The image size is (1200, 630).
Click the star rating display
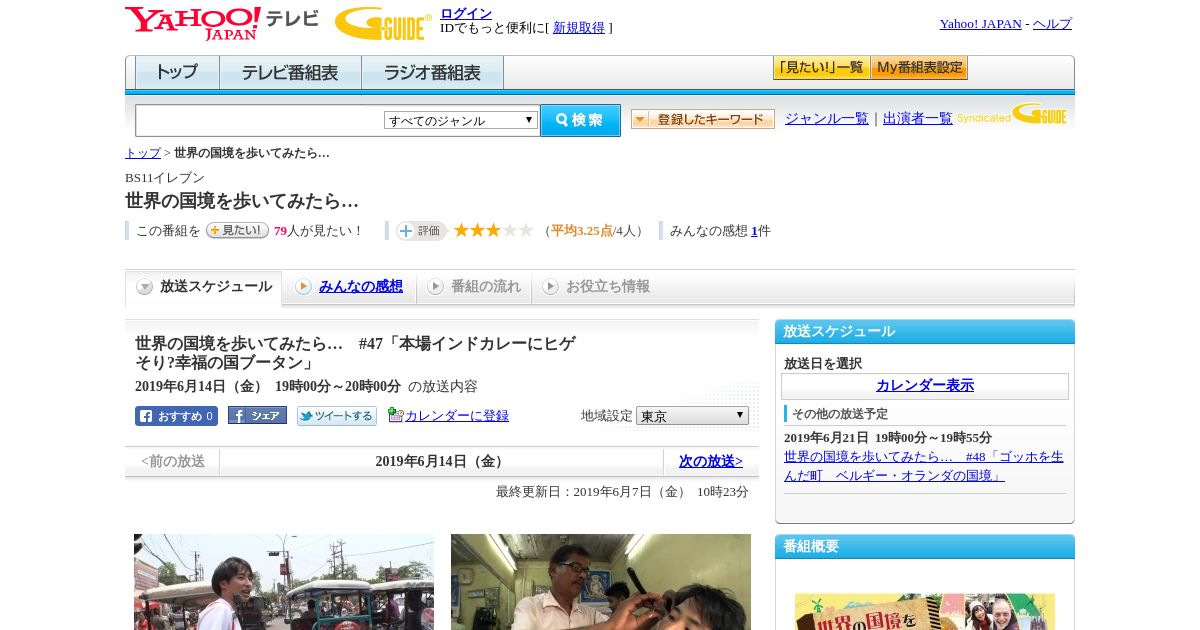click(493, 230)
